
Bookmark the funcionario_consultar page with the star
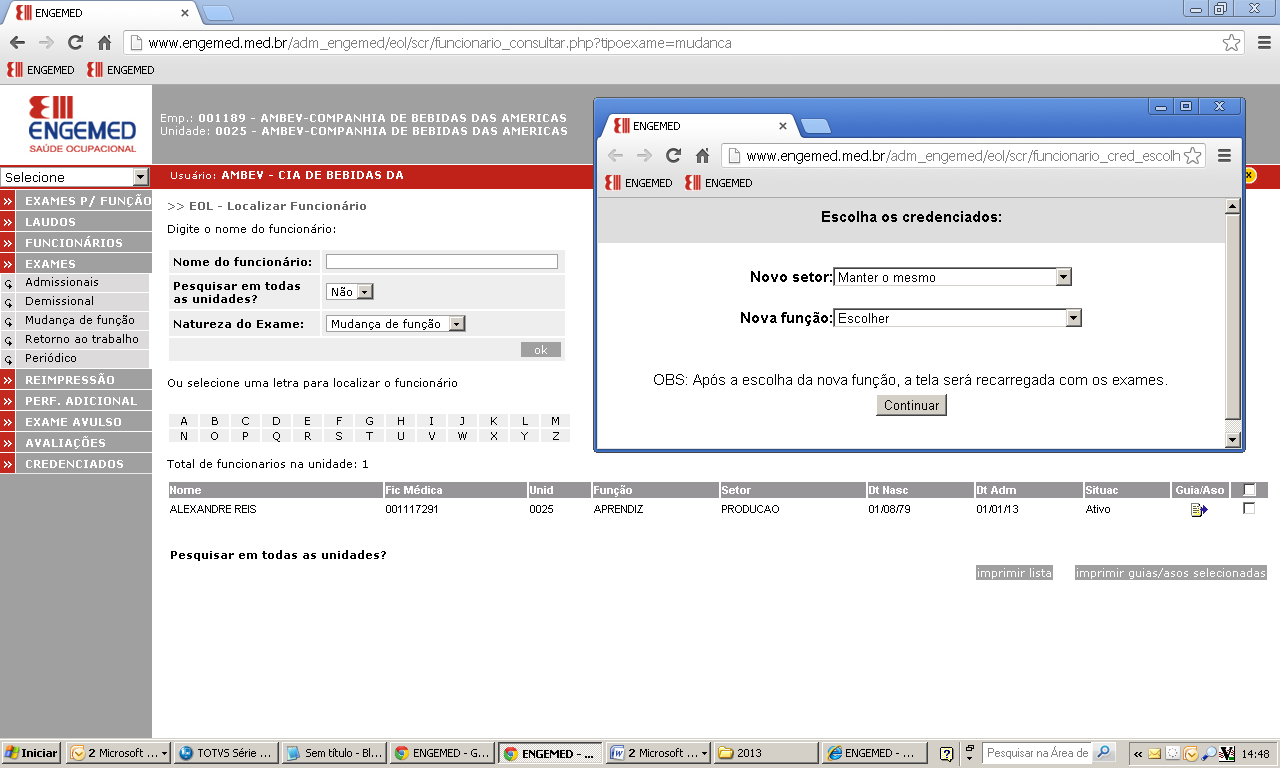coord(1232,43)
